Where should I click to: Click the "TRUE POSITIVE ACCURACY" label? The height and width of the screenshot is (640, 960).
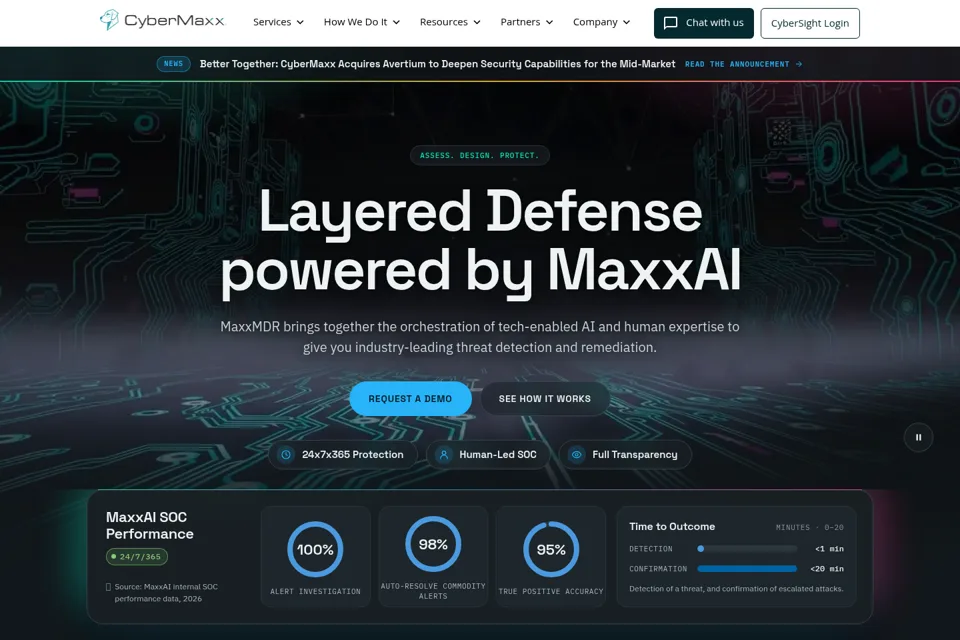tap(551, 592)
